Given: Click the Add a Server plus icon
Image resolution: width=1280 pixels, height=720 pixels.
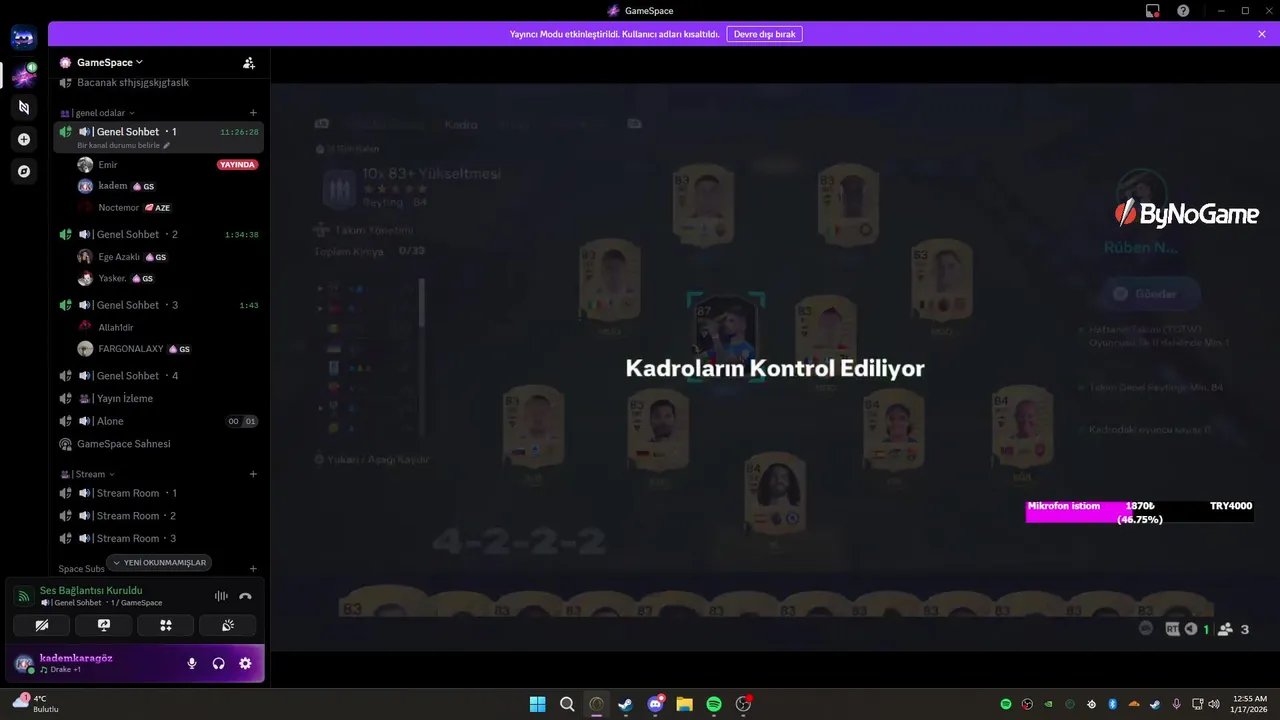Looking at the screenshot, I should [x=24, y=139].
